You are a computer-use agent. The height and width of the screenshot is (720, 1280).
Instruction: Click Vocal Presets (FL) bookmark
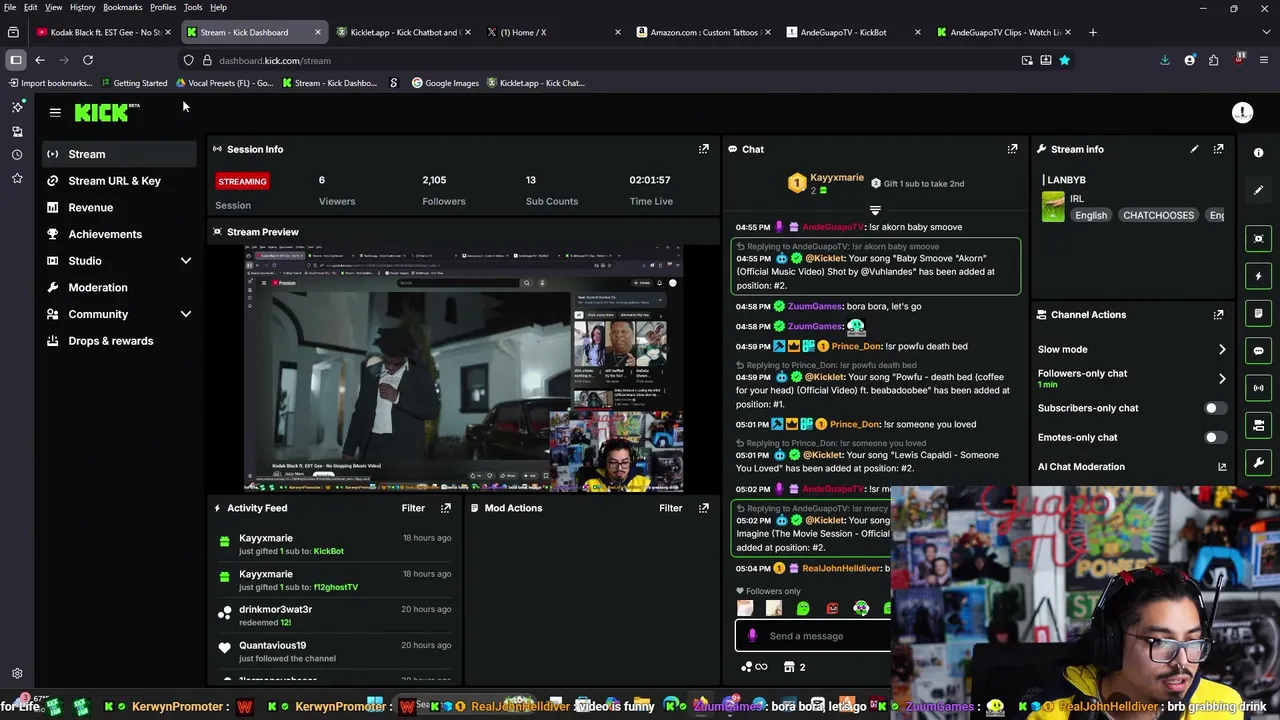223,83
